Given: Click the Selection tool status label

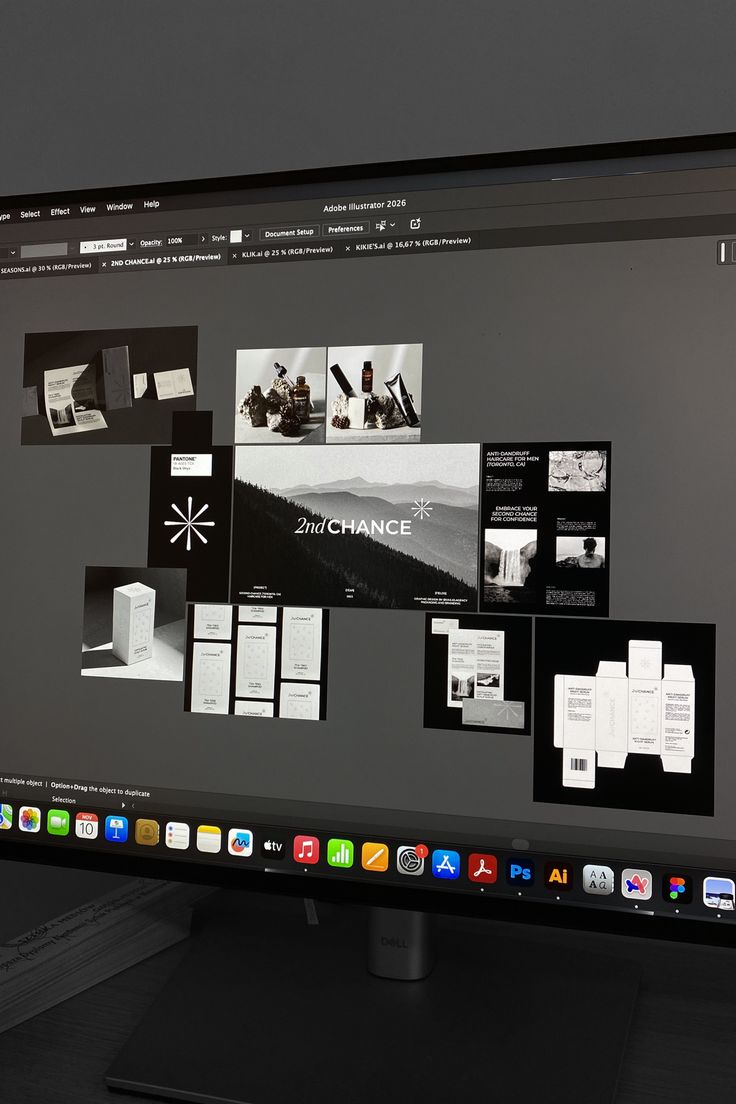Looking at the screenshot, I should click(x=63, y=800).
